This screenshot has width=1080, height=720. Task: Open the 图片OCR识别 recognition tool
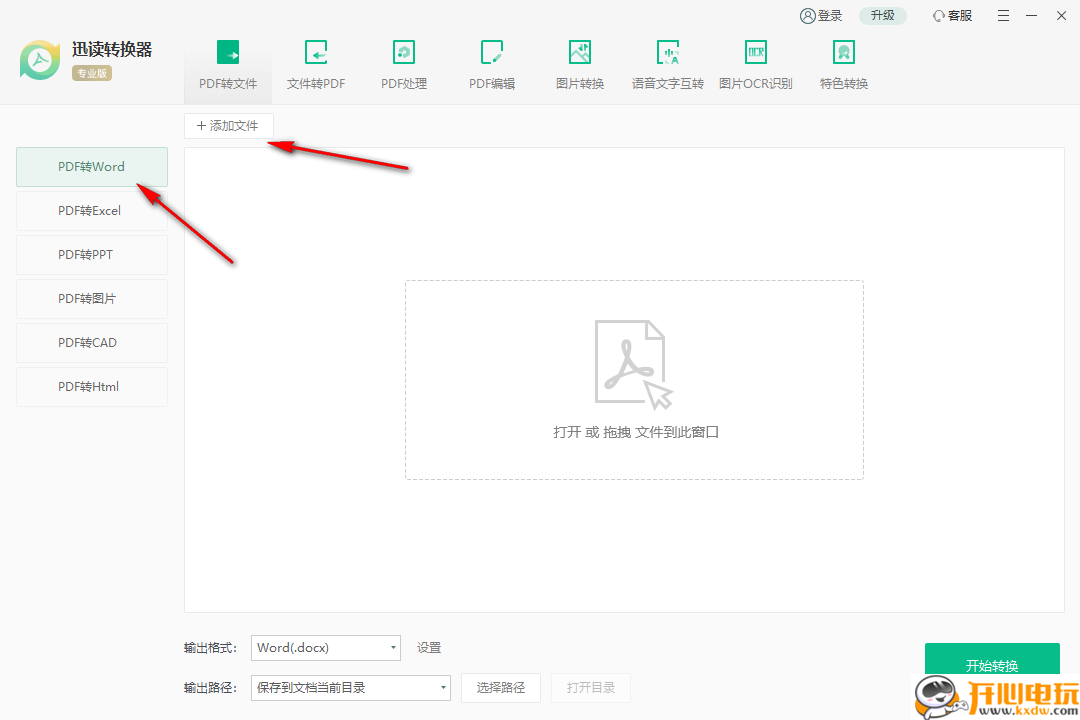[755, 63]
